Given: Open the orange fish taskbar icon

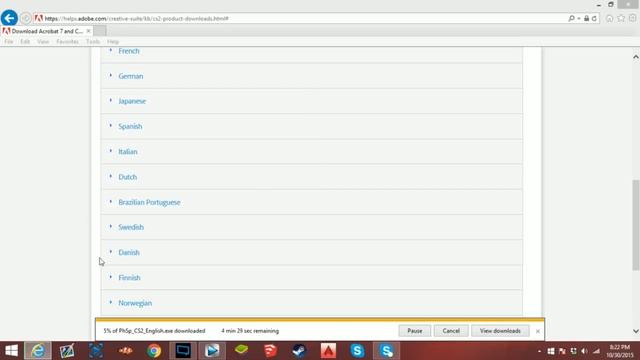Looking at the screenshot, I should click(x=125, y=351).
